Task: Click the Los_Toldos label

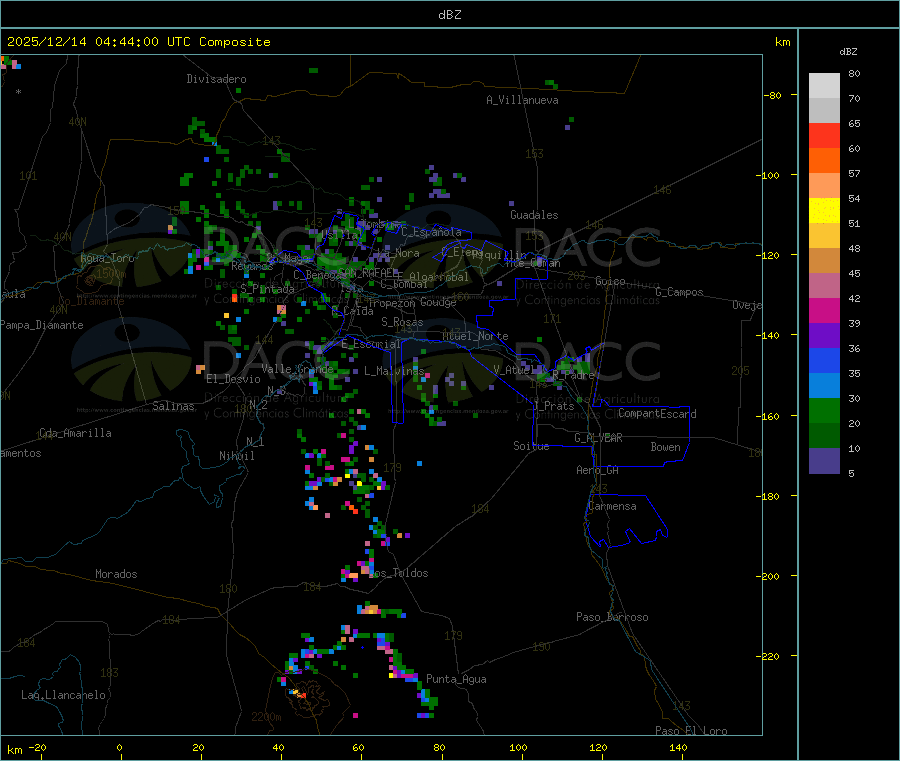Action: click(x=398, y=573)
